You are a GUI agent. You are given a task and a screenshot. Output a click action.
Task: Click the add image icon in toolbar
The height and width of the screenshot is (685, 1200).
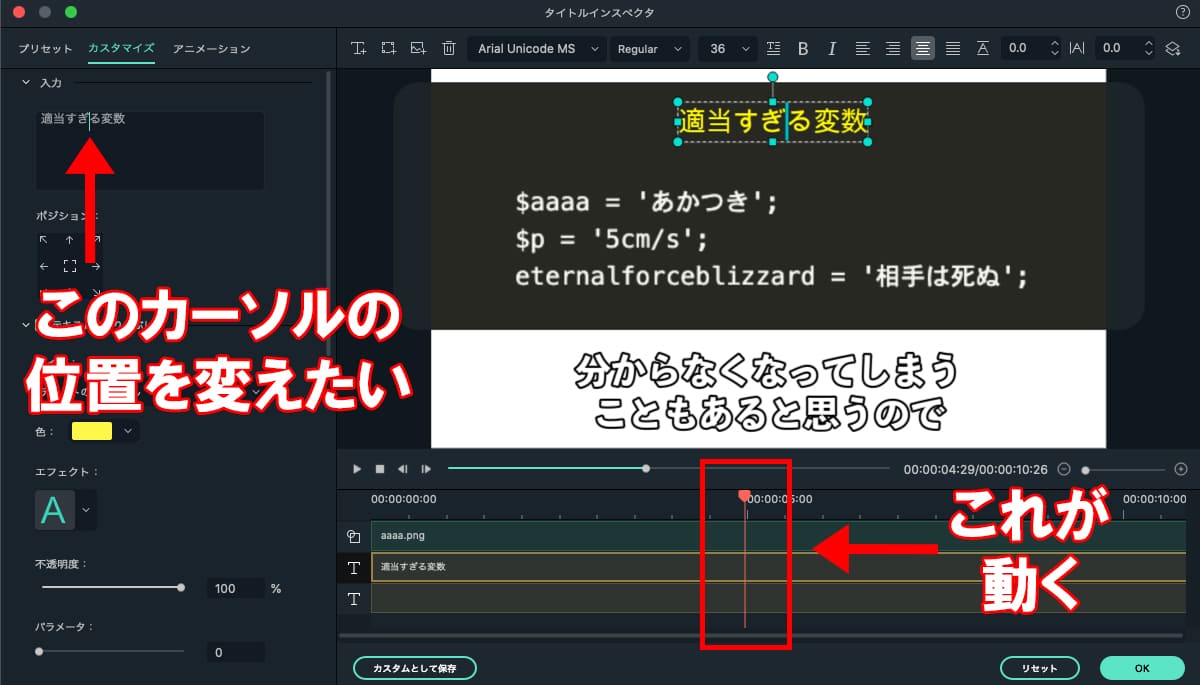(x=418, y=48)
